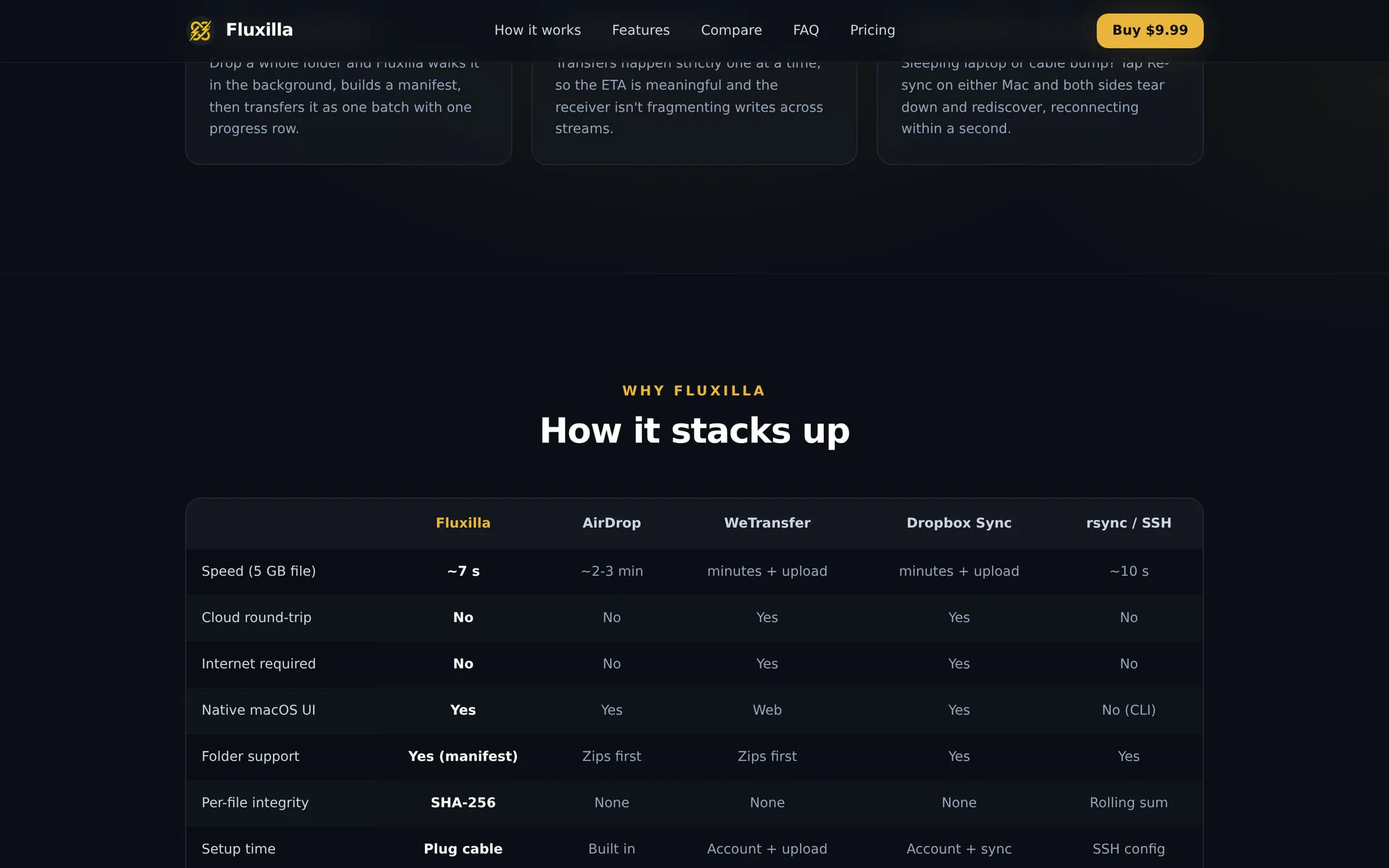This screenshot has height=868, width=1389.
Task: Click Dropbox Sync's Yes in Internet required row
Action: point(959,663)
